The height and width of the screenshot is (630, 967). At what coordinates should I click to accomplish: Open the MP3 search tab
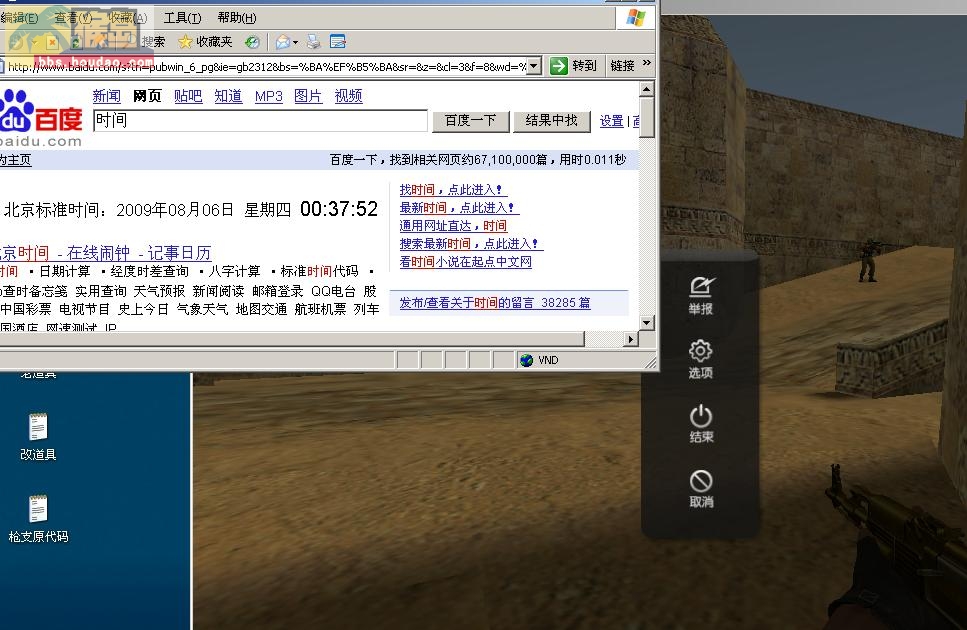tap(268, 96)
